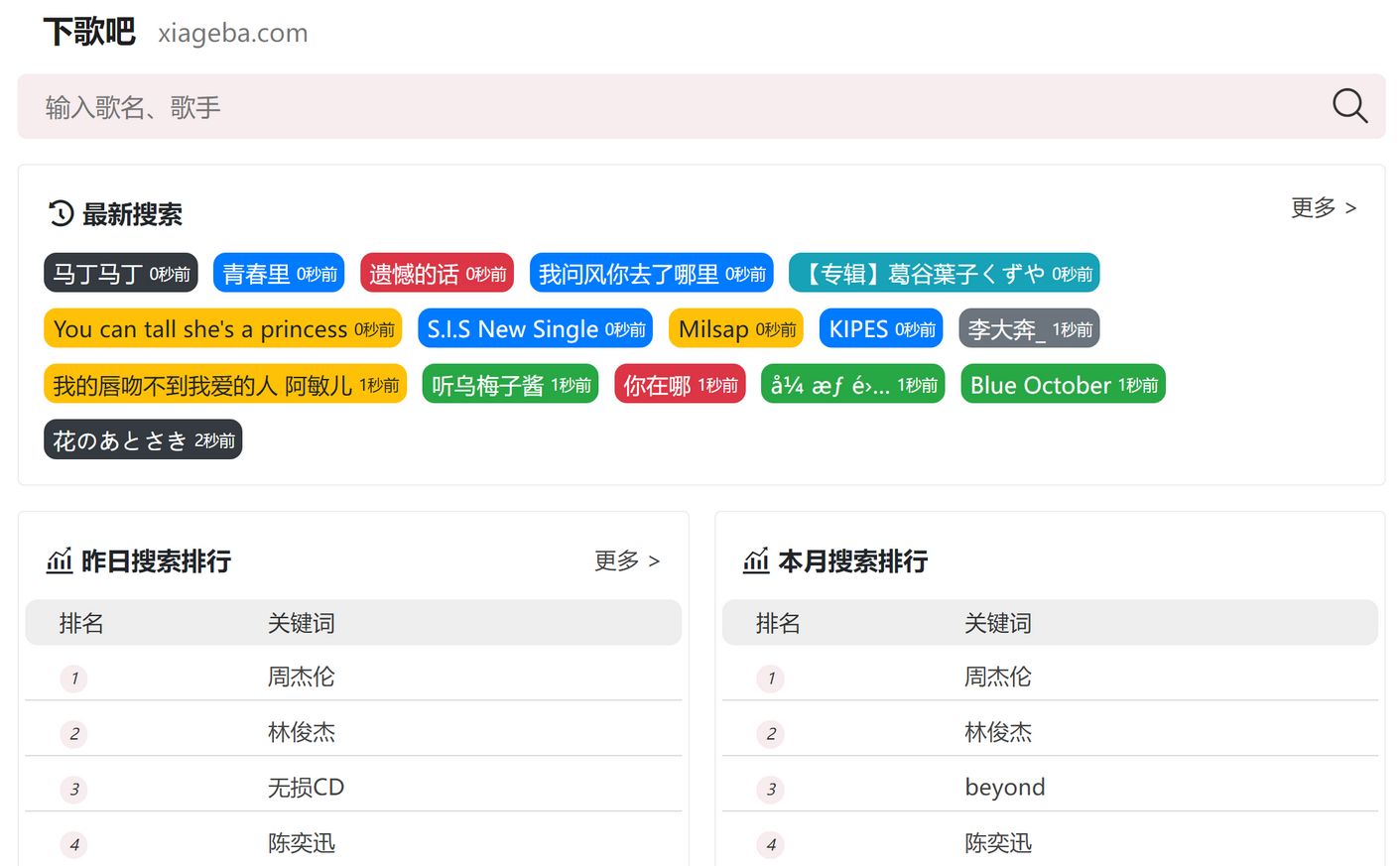Open 我的唇吻不到我爱的人 阿敏儿 tag

pyautogui.click(x=225, y=384)
